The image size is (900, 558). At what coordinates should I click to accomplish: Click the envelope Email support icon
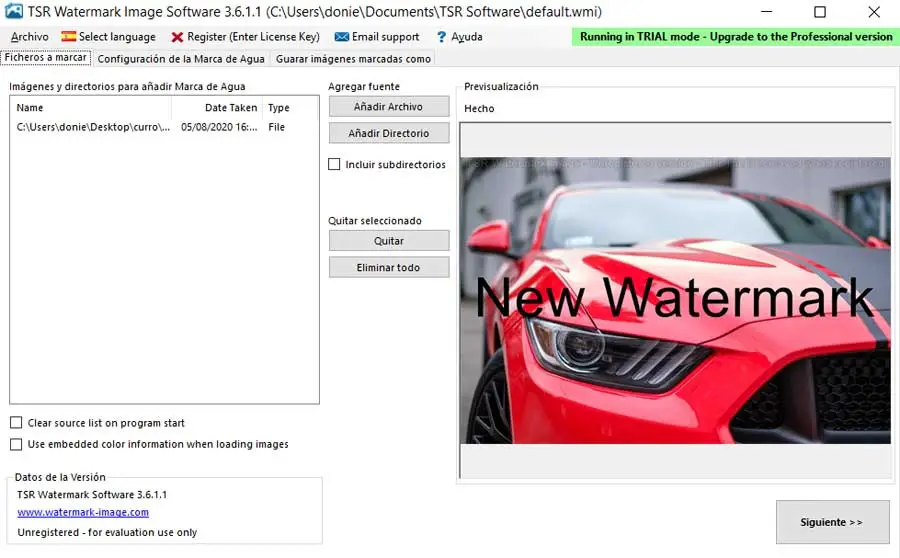[342, 37]
